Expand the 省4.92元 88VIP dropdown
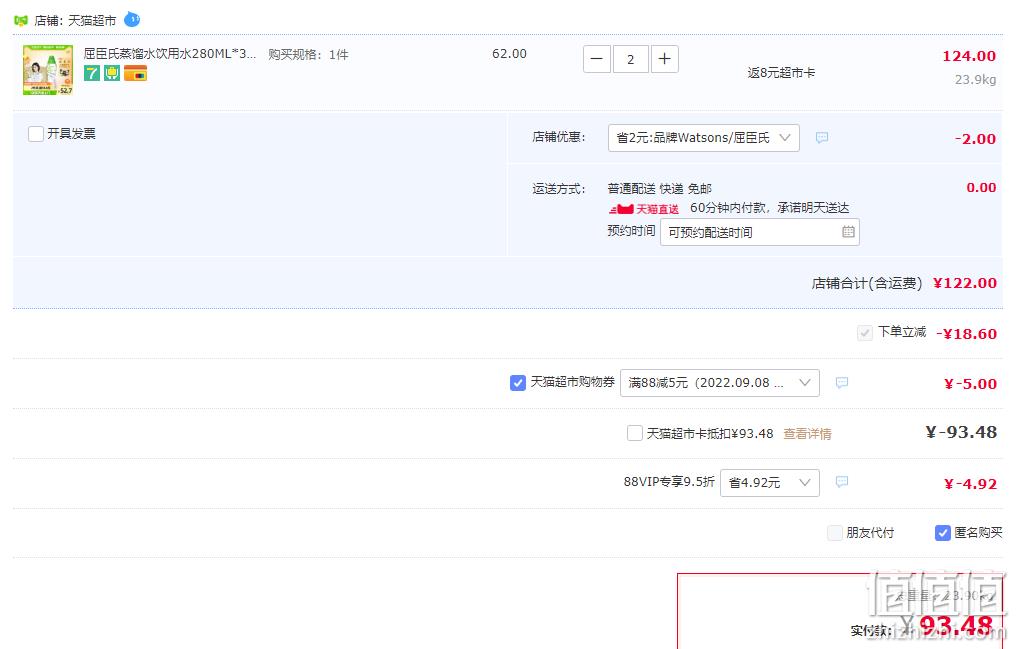1016x649 pixels. 770,483
